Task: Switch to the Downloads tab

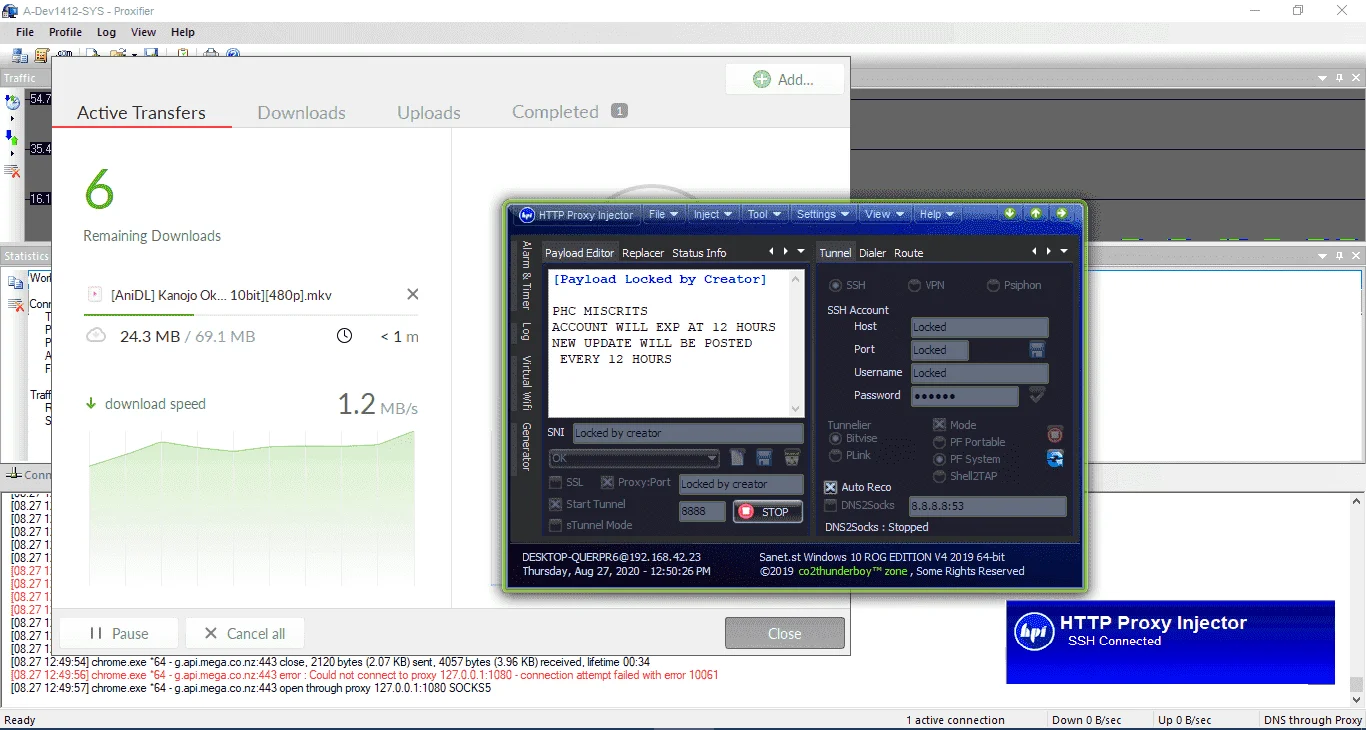Action: click(301, 113)
